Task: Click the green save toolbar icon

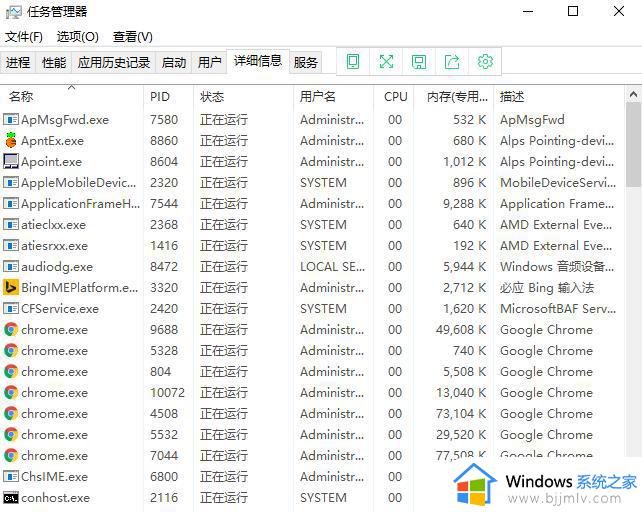Action: (x=419, y=62)
